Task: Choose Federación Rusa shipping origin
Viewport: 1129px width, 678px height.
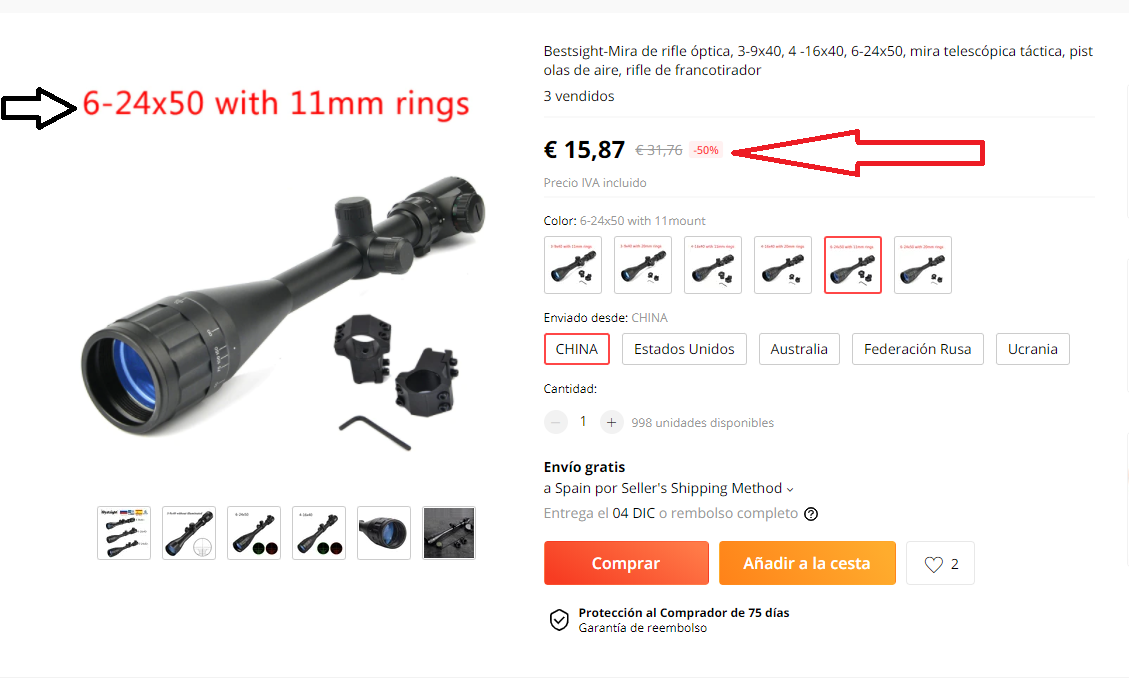Action: [x=917, y=349]
